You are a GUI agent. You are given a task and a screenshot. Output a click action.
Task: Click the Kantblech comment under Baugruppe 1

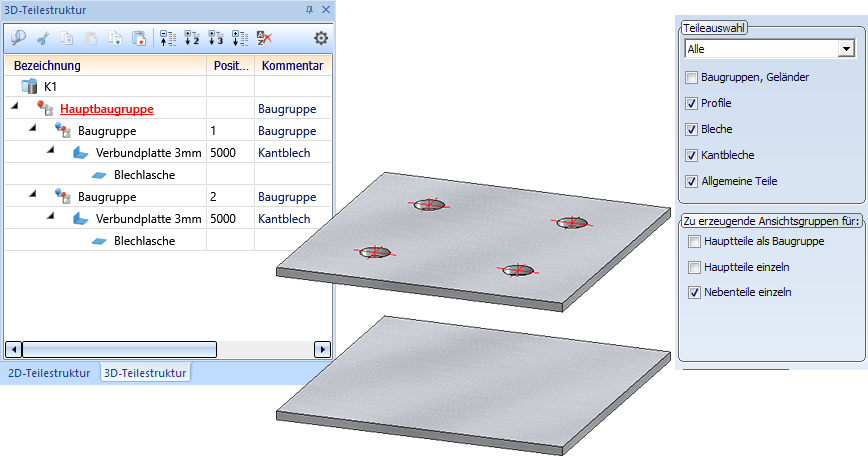[x=284, y=153]
